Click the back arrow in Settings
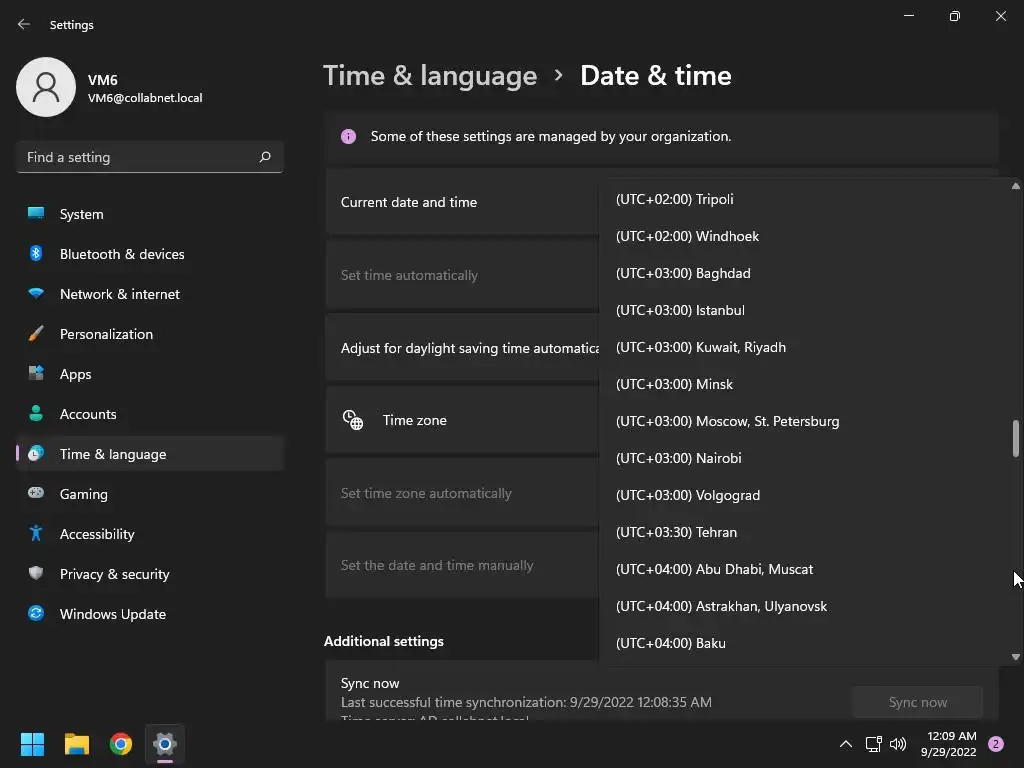Screen dimensions: 1024x768 24,25
